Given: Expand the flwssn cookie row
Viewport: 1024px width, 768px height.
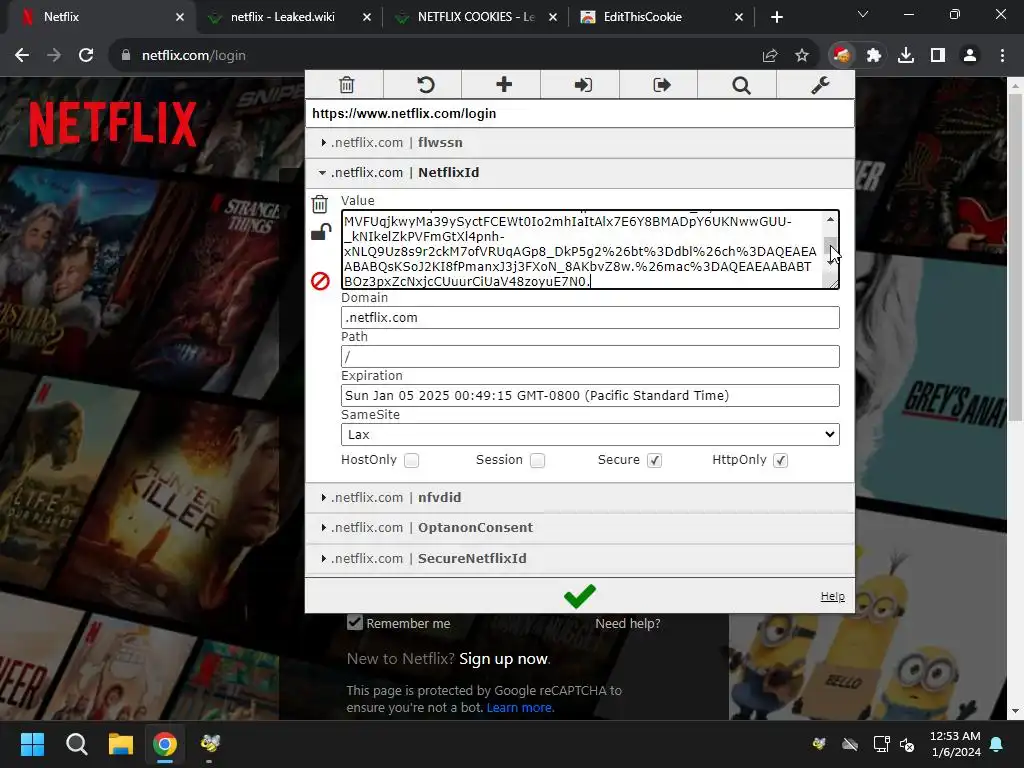Looking at the screenshot, I should [x=579, y=142].
